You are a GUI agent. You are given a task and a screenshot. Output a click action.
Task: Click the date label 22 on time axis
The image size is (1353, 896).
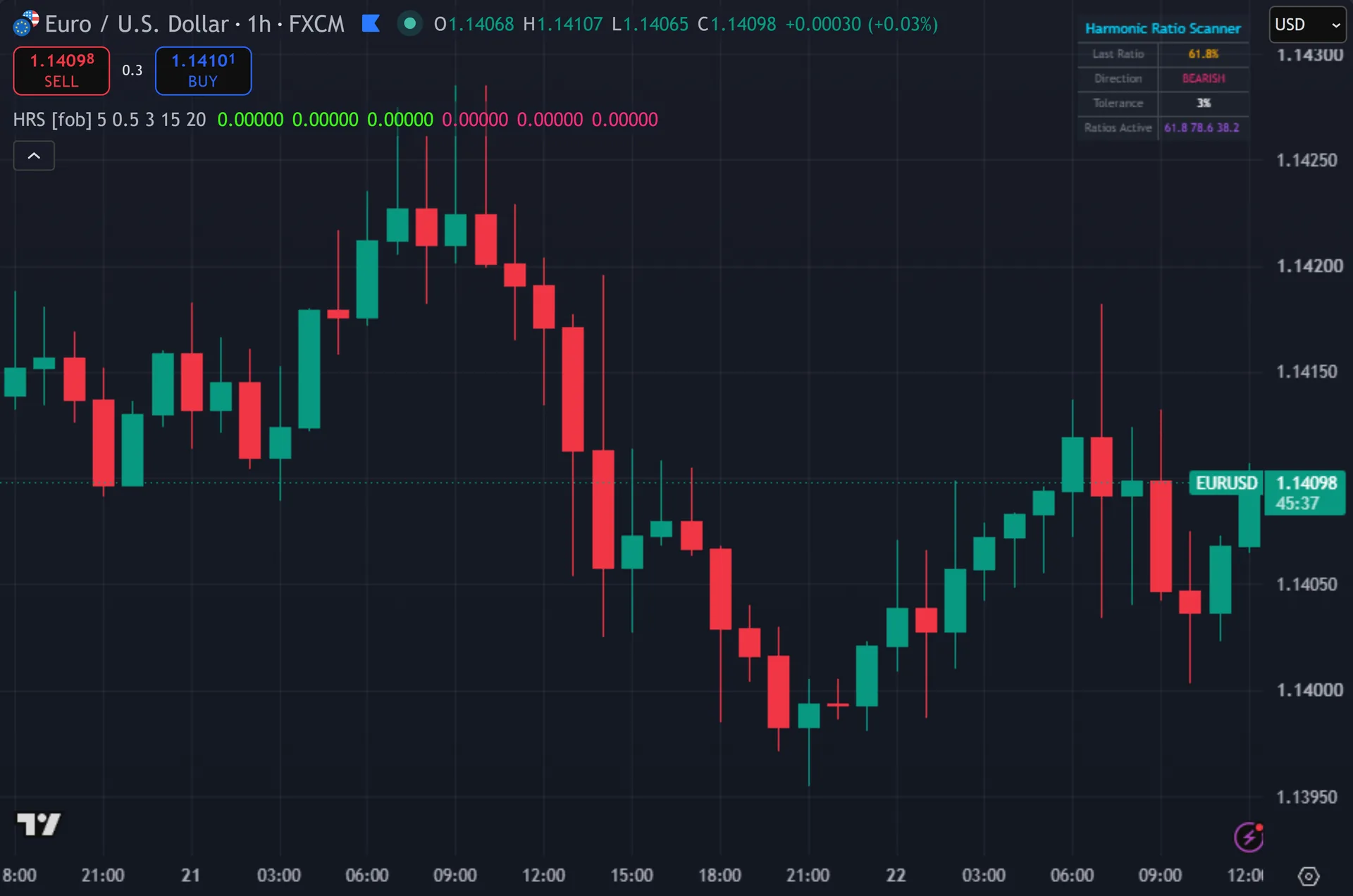click(896, 876)
